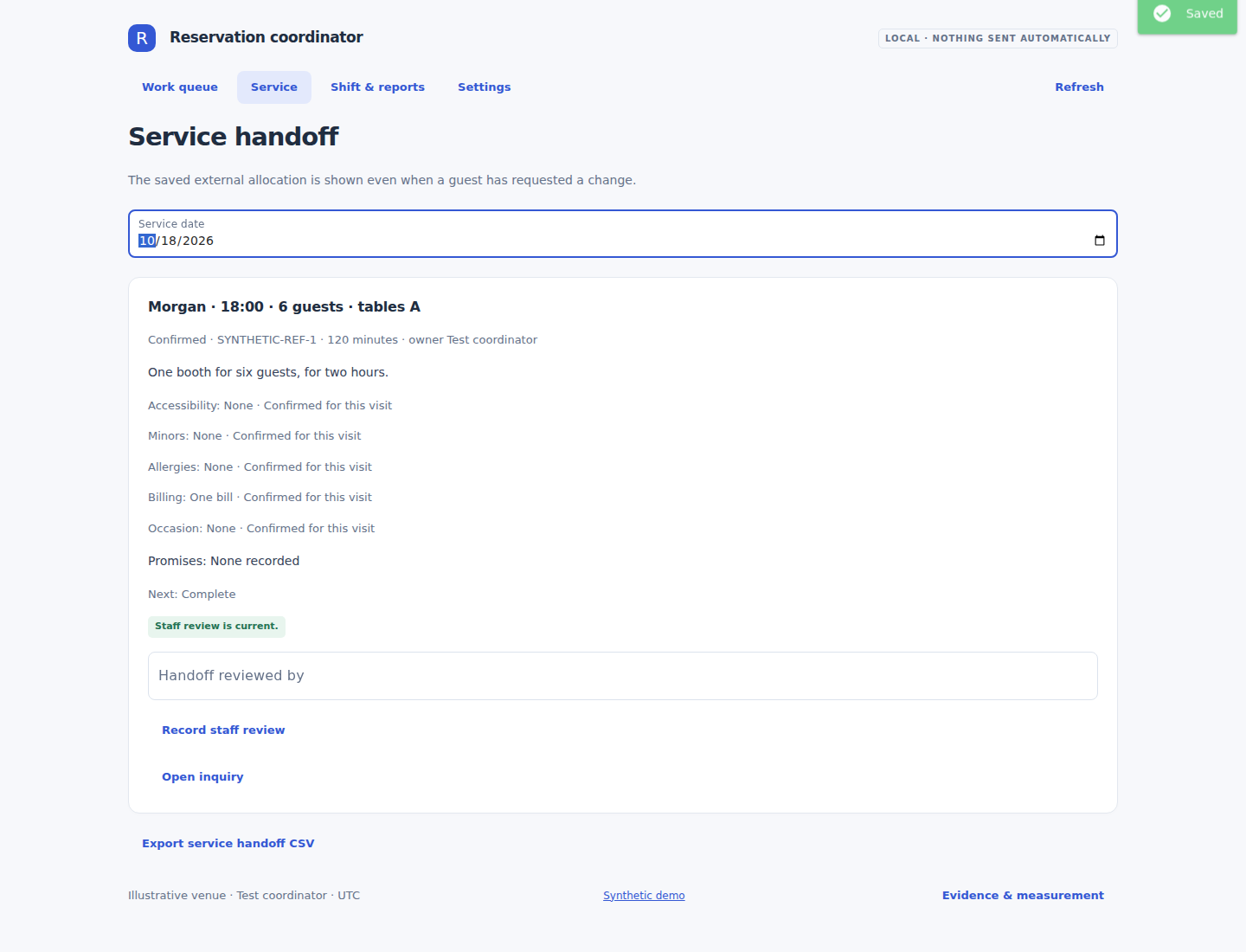Click the 'Next: Complete' line
Image resolution: width=1246 pixels, height=952 pixels.
pos(191,595)
